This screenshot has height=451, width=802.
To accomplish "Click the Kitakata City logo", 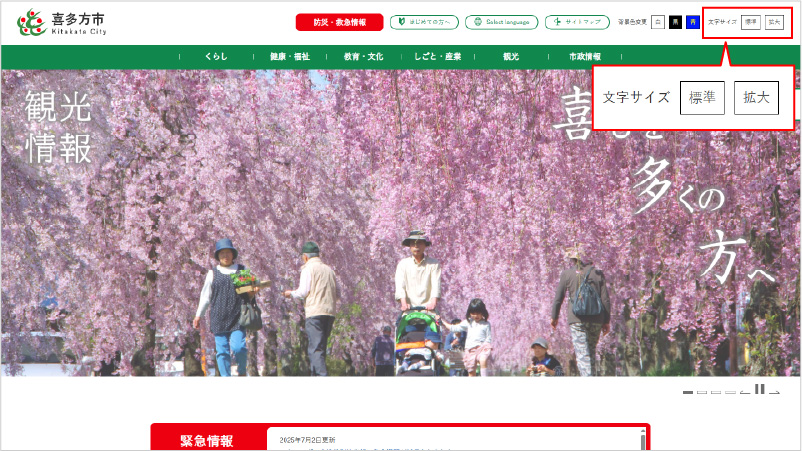I will pyautogui.click(x=62, y=22).
